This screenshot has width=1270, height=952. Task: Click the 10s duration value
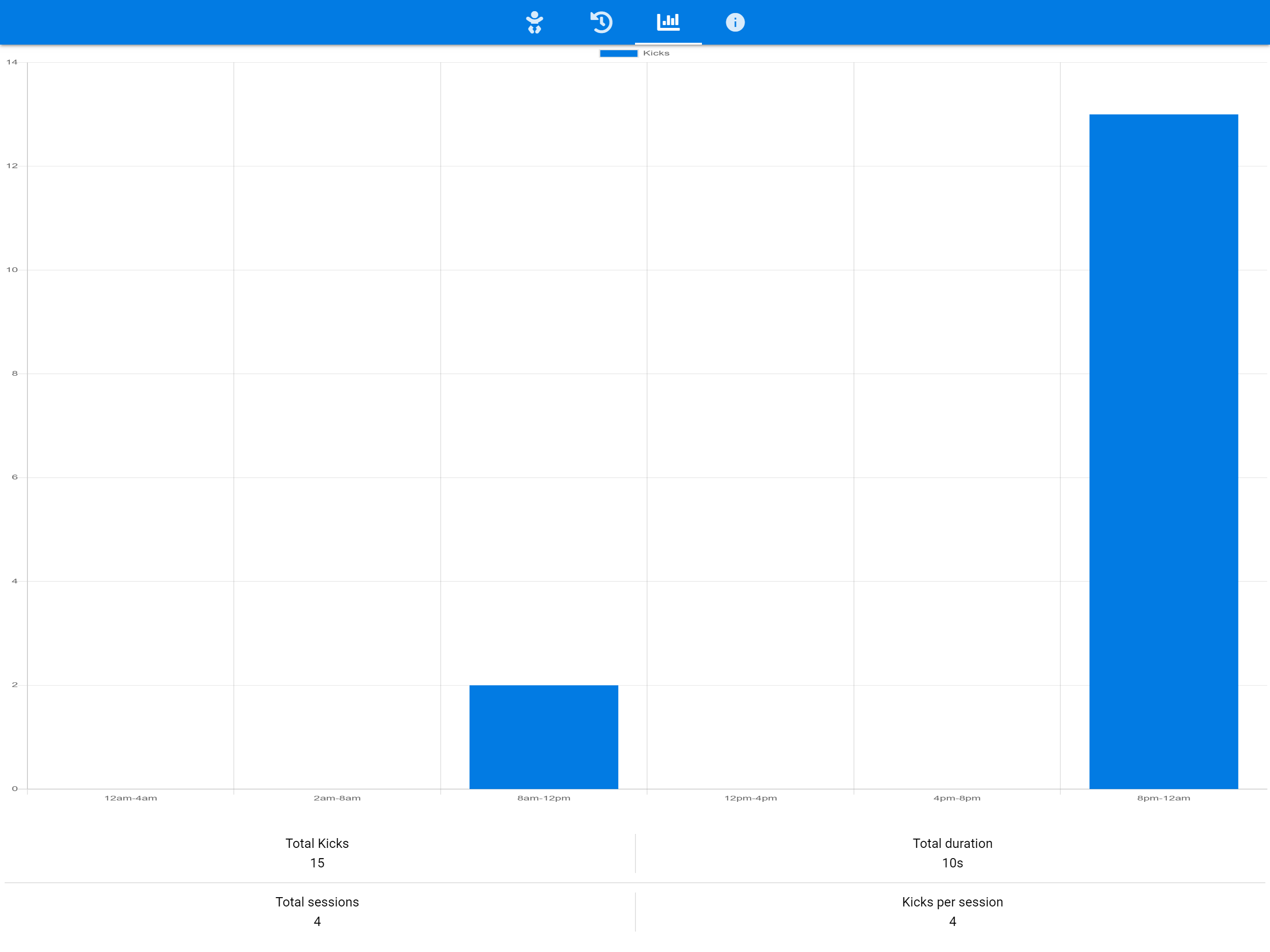[952, 863]
